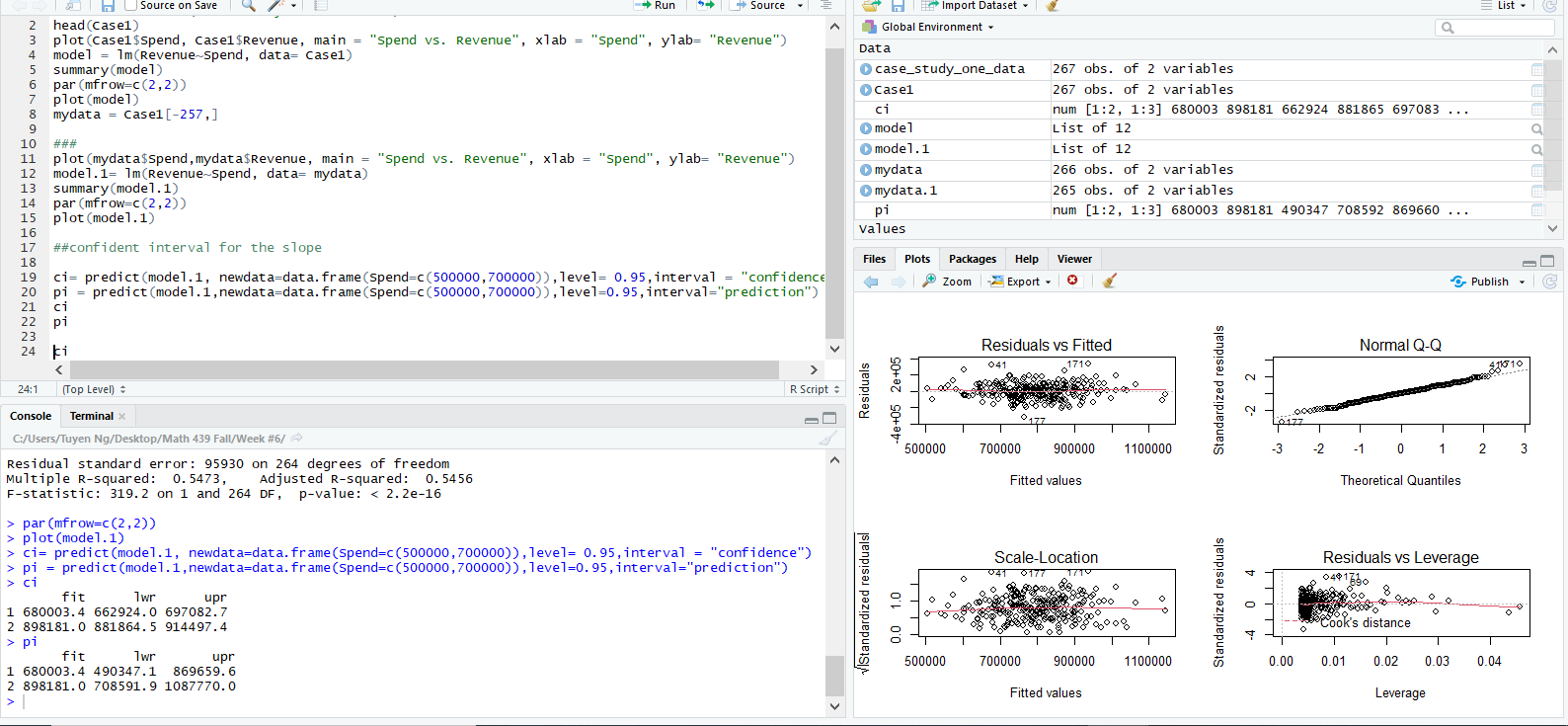Expand model.1 list contents
This screenshot has height=726, width=1568.
tap(866, 149)
